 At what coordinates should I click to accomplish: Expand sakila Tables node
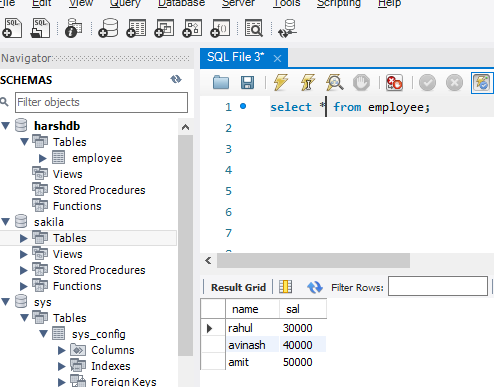(x=23, y=238)
